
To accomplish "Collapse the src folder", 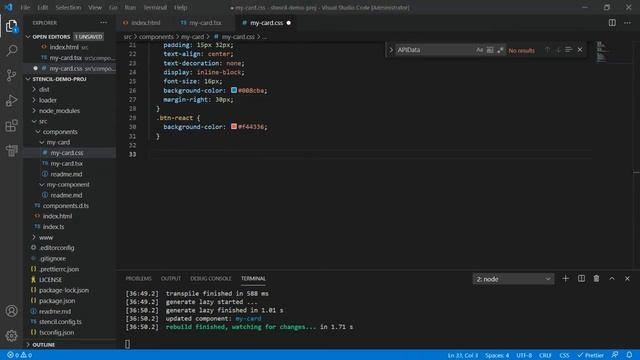I will (42, 121).
